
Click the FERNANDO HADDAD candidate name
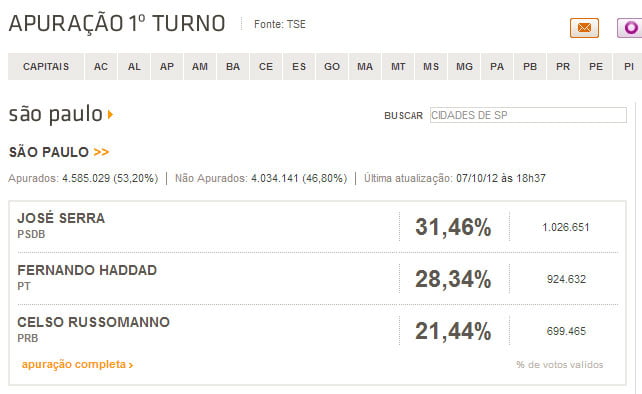click(87, 270)
